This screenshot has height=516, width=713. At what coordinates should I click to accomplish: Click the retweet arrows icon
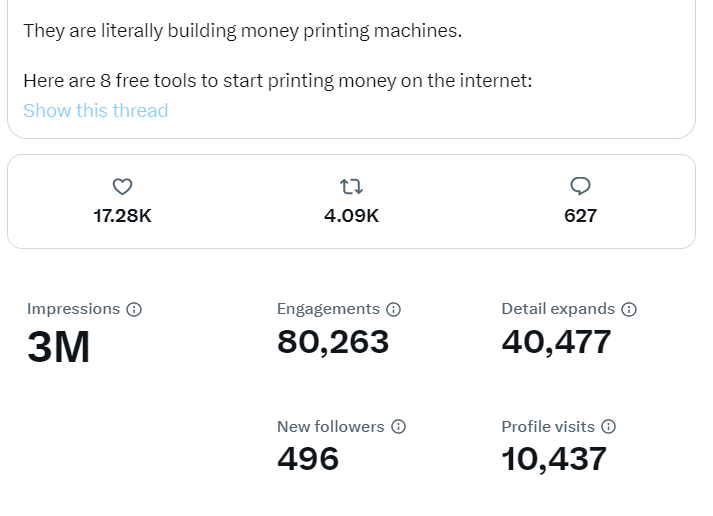tap(351, 186)
